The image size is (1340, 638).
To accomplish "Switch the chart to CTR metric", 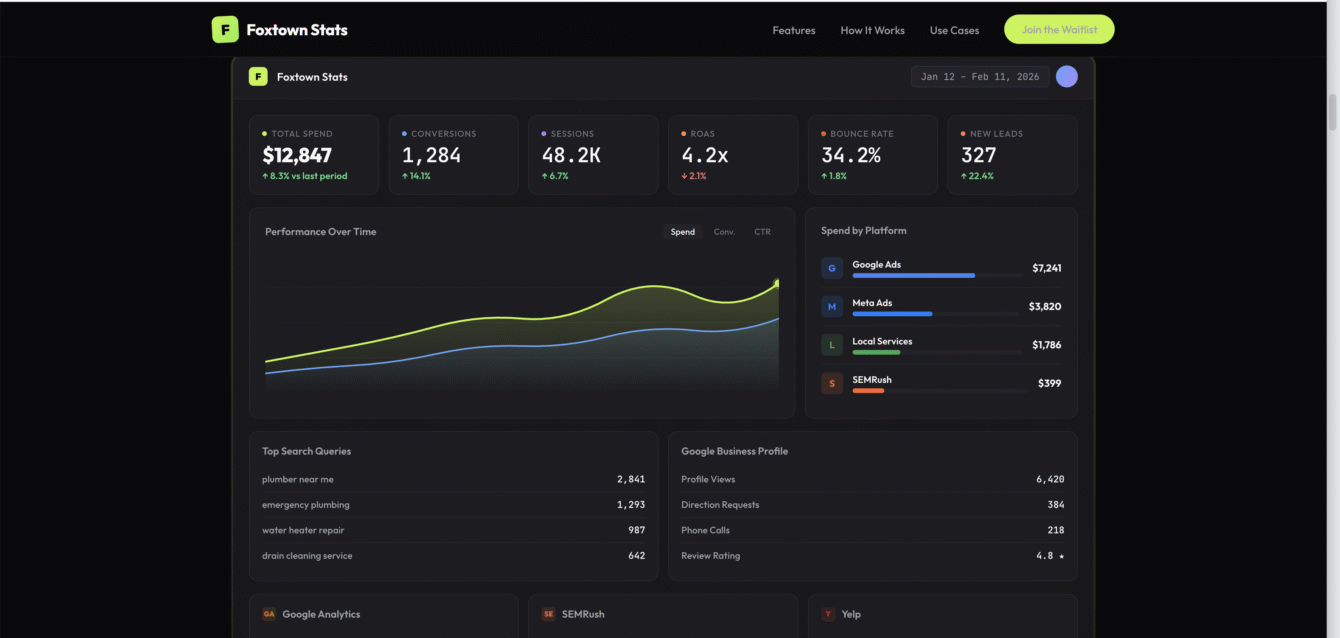I will point(762,231).
